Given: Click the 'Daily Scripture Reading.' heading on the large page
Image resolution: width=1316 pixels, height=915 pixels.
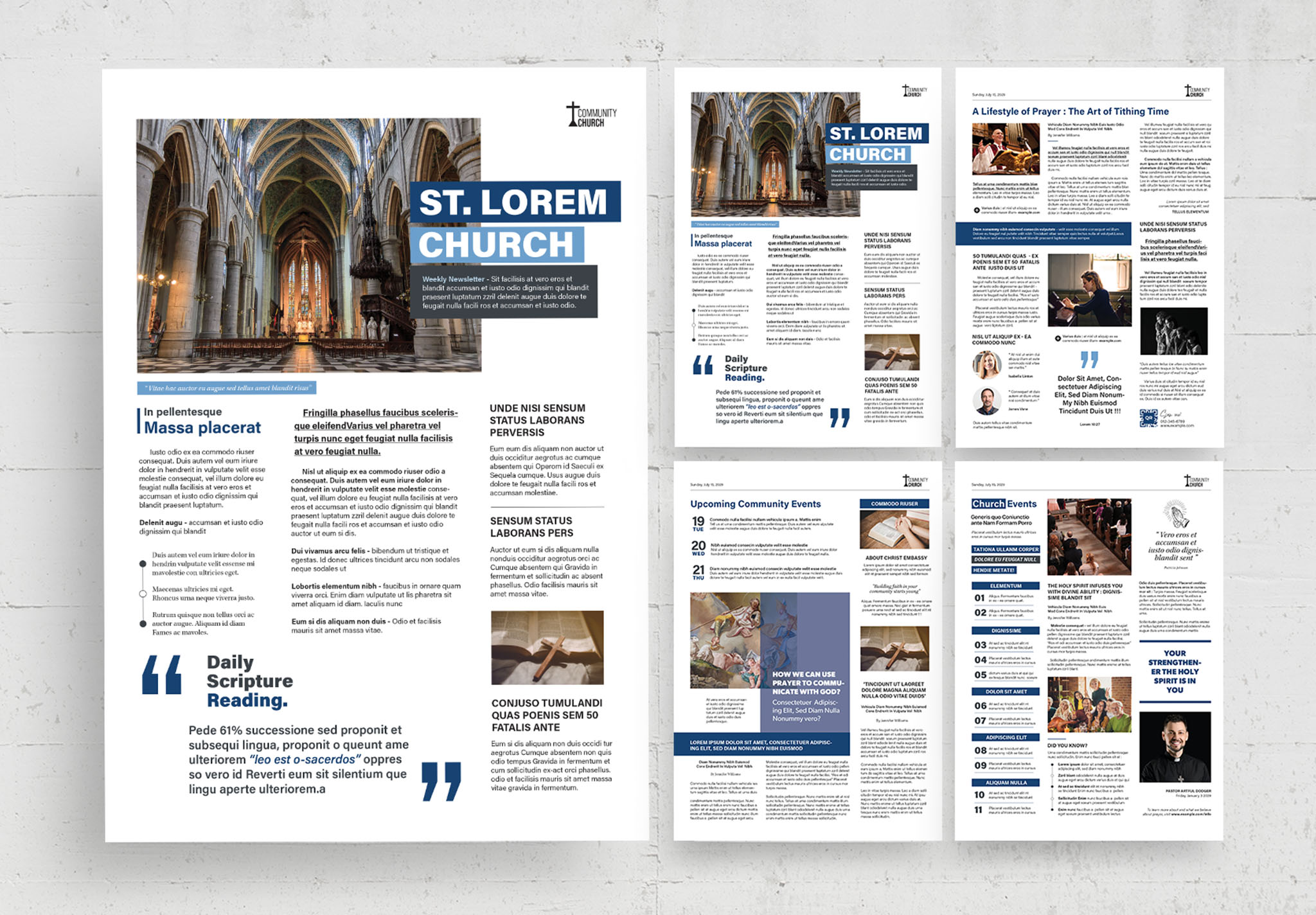Looking at the screenshot, I should (x=250, y=681).
